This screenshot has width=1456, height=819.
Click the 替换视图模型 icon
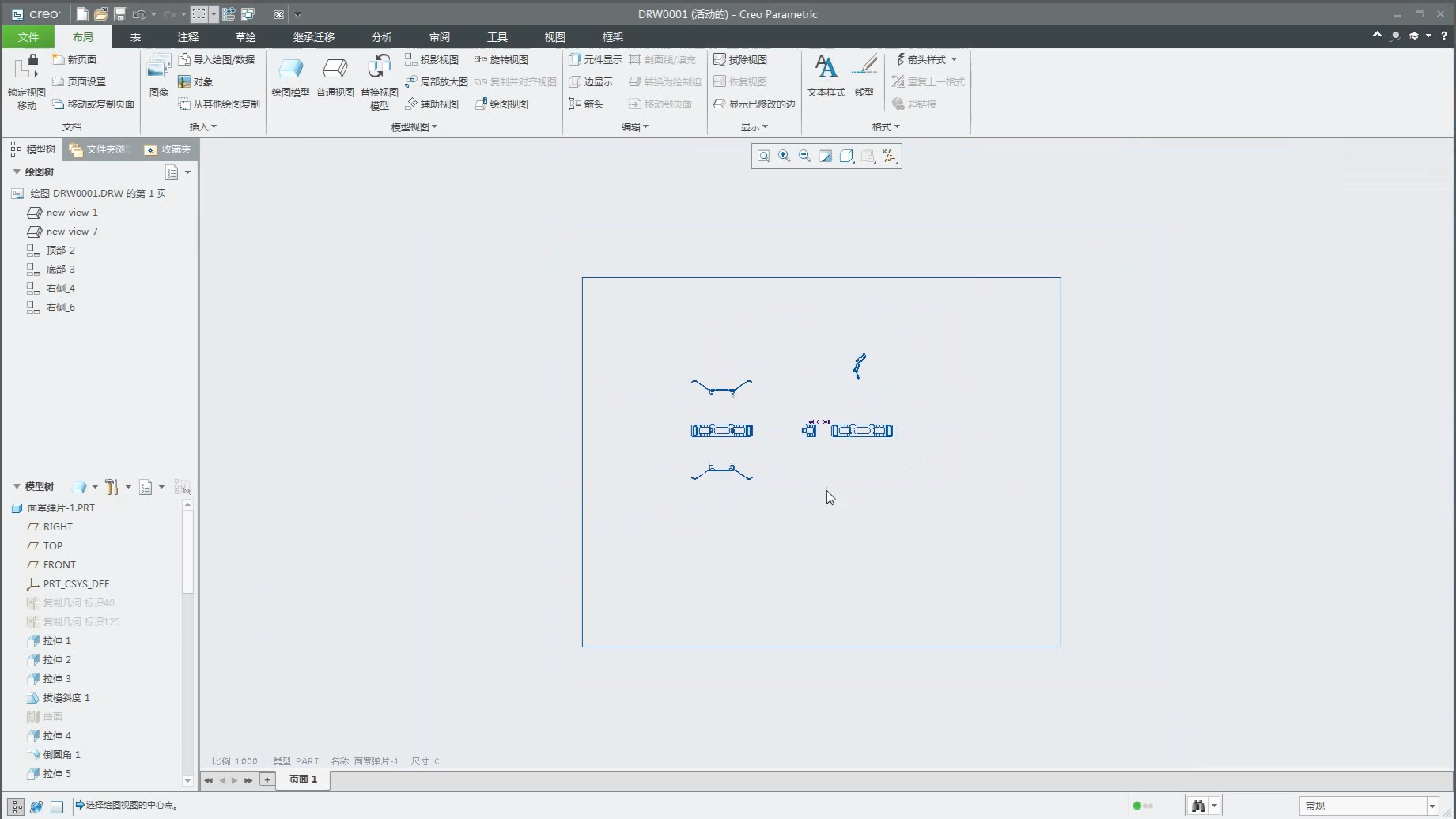click(380, 67)
